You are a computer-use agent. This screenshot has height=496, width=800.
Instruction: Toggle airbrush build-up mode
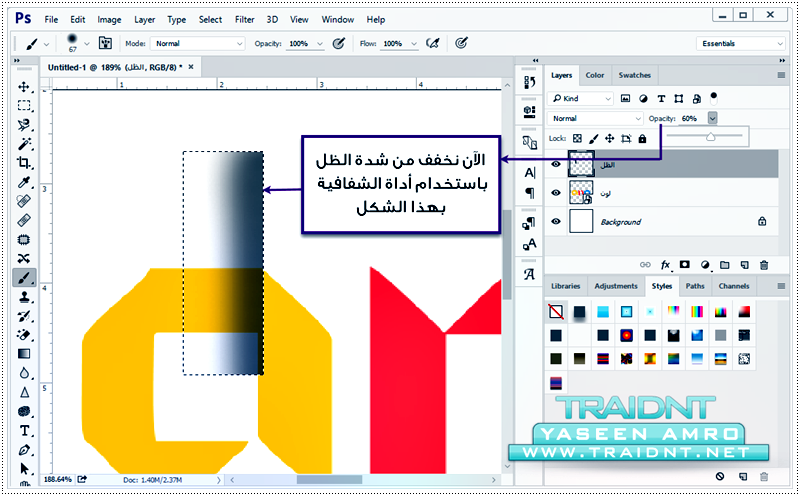click(433, 43)
